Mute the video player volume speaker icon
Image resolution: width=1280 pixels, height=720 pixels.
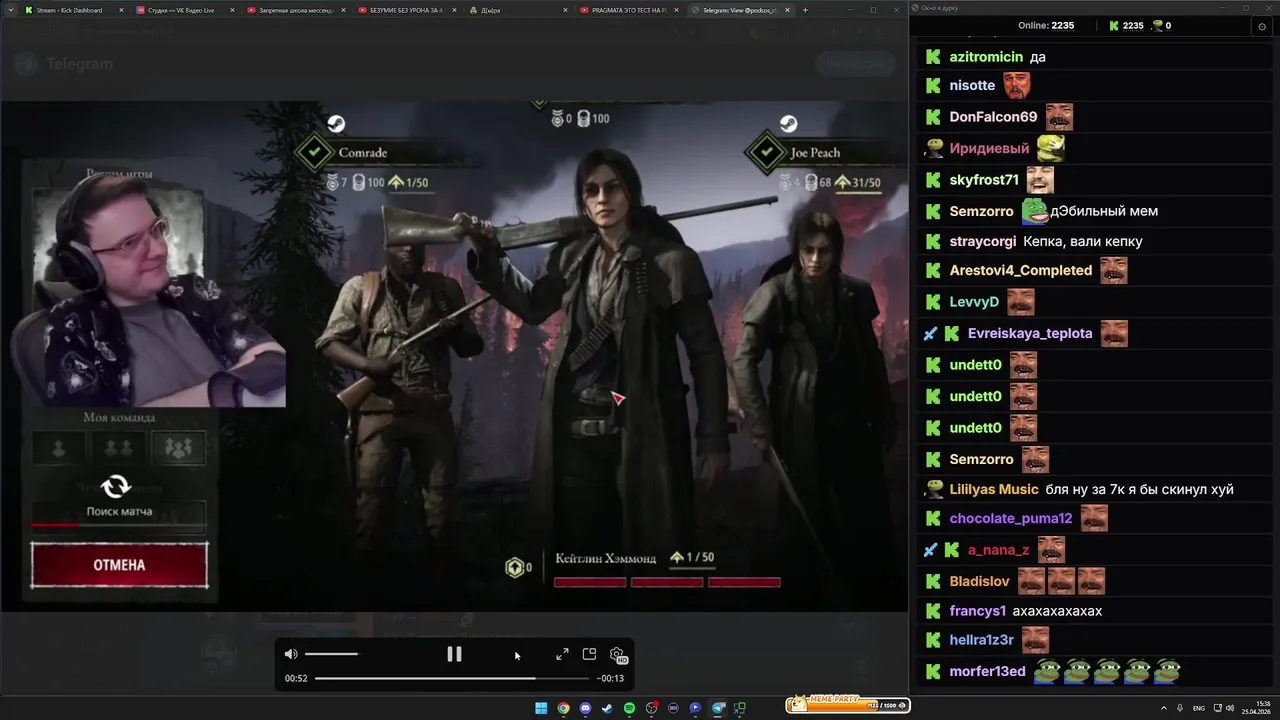coord(291,654)
